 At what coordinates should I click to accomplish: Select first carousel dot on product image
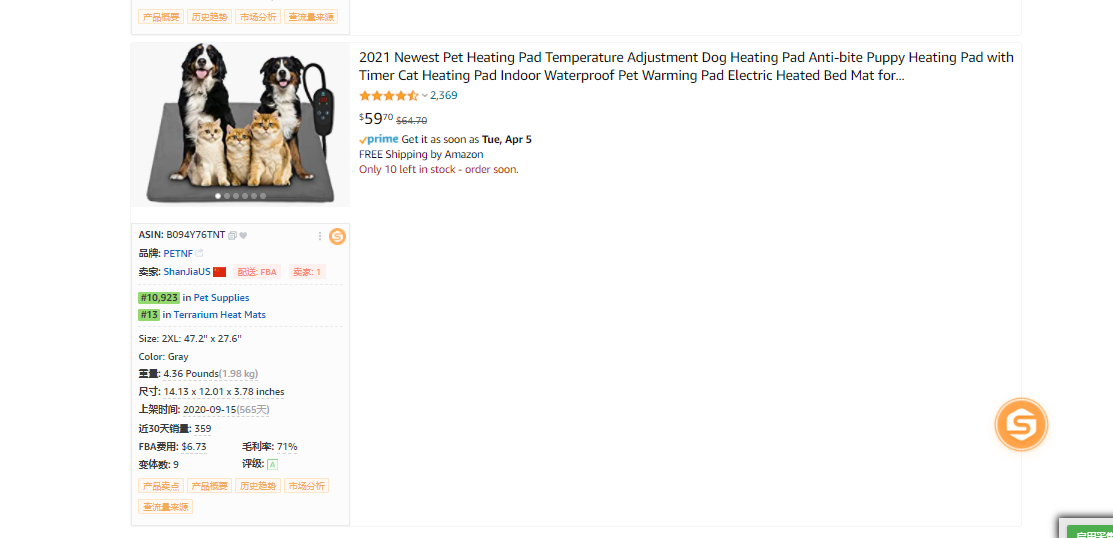pyautogui.click(x=218, y=196)
